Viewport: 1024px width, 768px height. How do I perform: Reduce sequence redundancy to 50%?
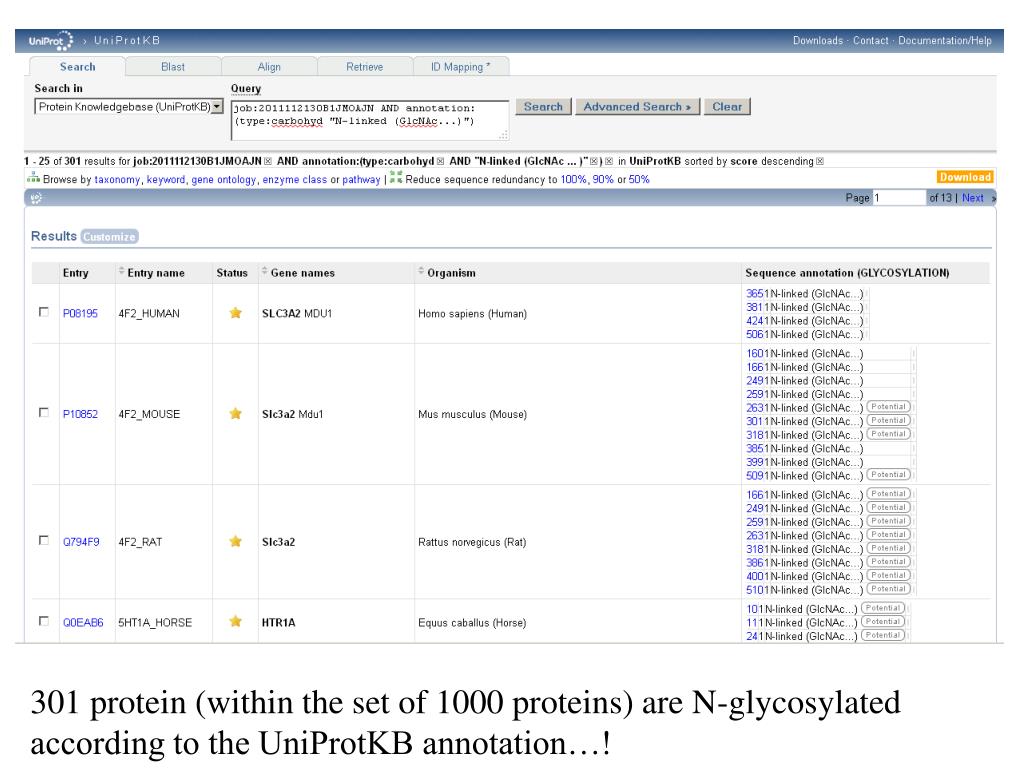639,180
